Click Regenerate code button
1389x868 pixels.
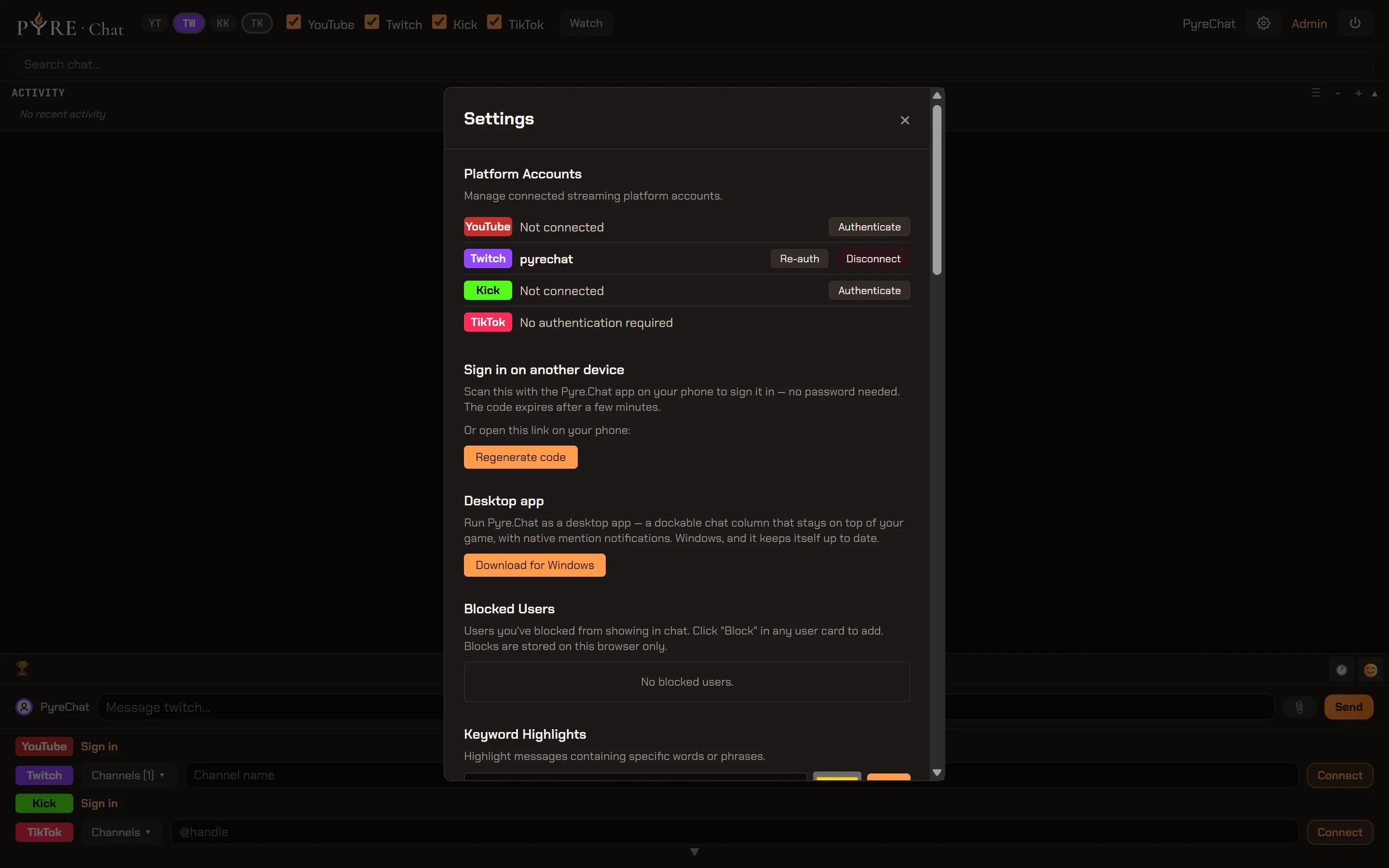coord(520,458)
